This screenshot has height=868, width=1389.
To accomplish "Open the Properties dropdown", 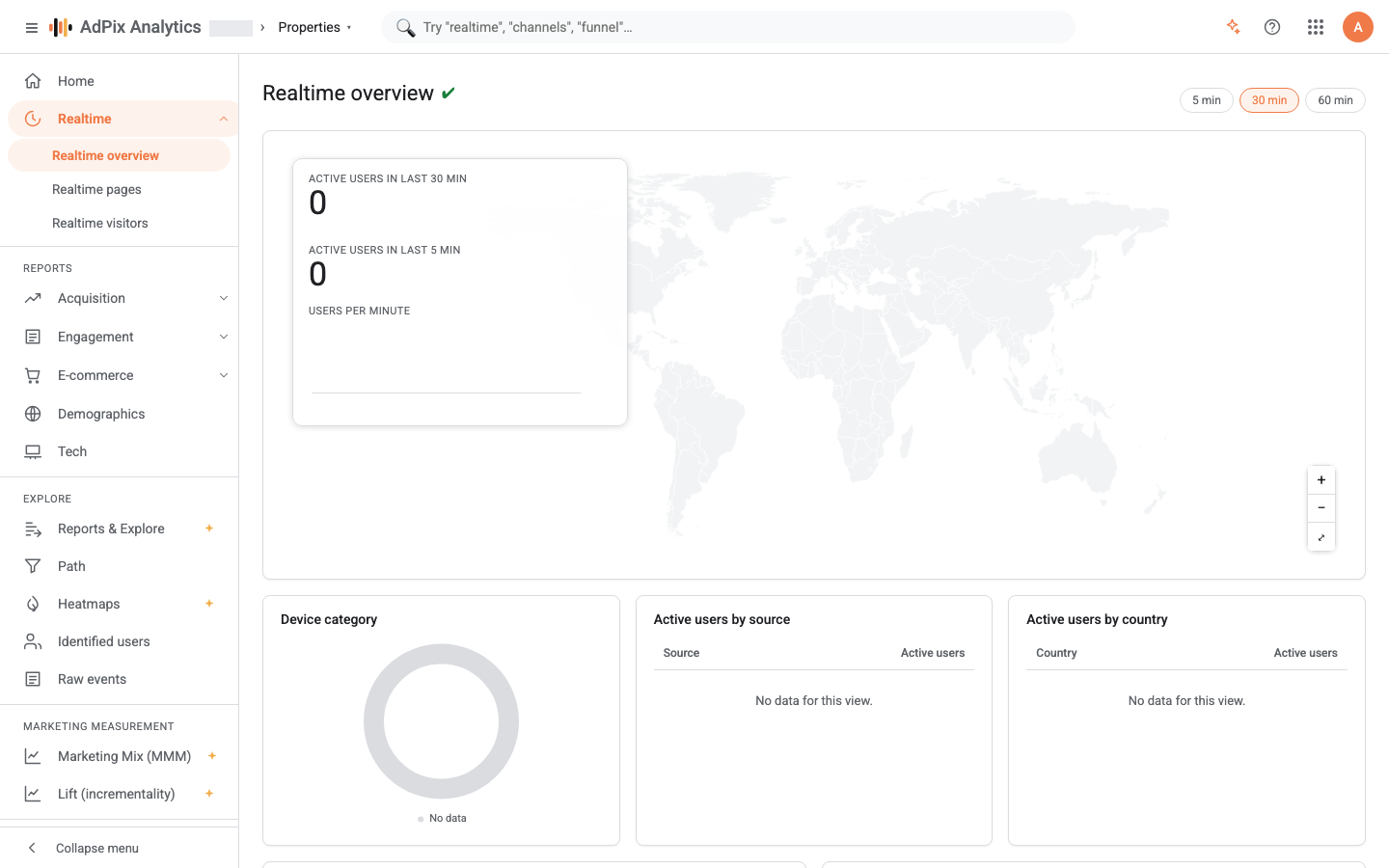I will point(314,27).
